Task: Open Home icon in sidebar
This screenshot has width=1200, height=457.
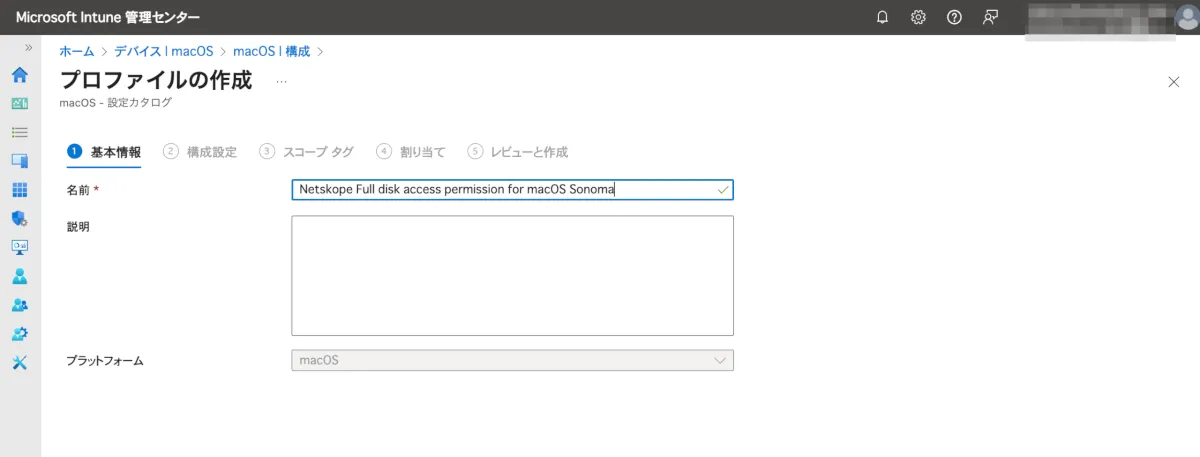Action: point(20,75)
